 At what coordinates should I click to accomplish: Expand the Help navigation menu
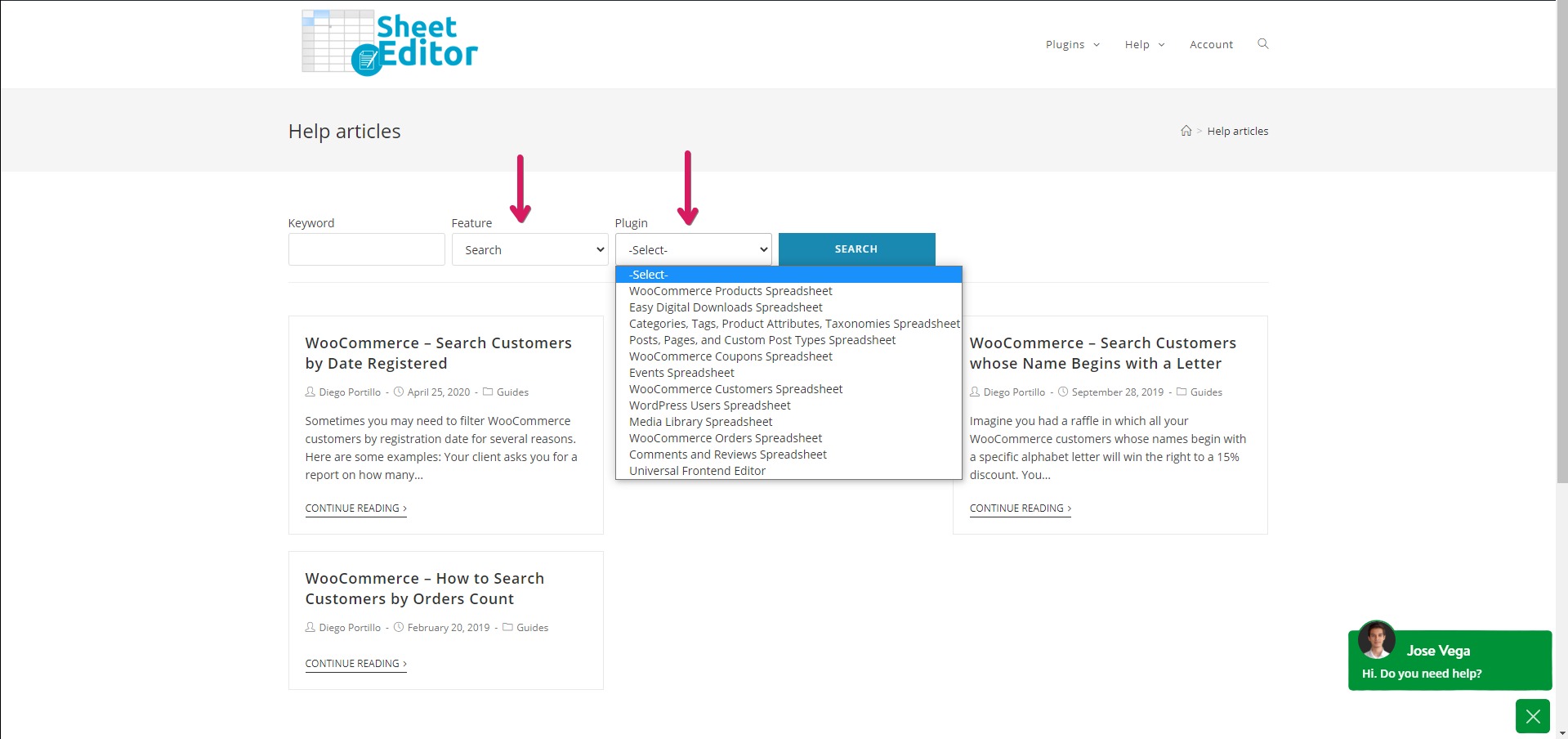click(x=1144, y=45)
